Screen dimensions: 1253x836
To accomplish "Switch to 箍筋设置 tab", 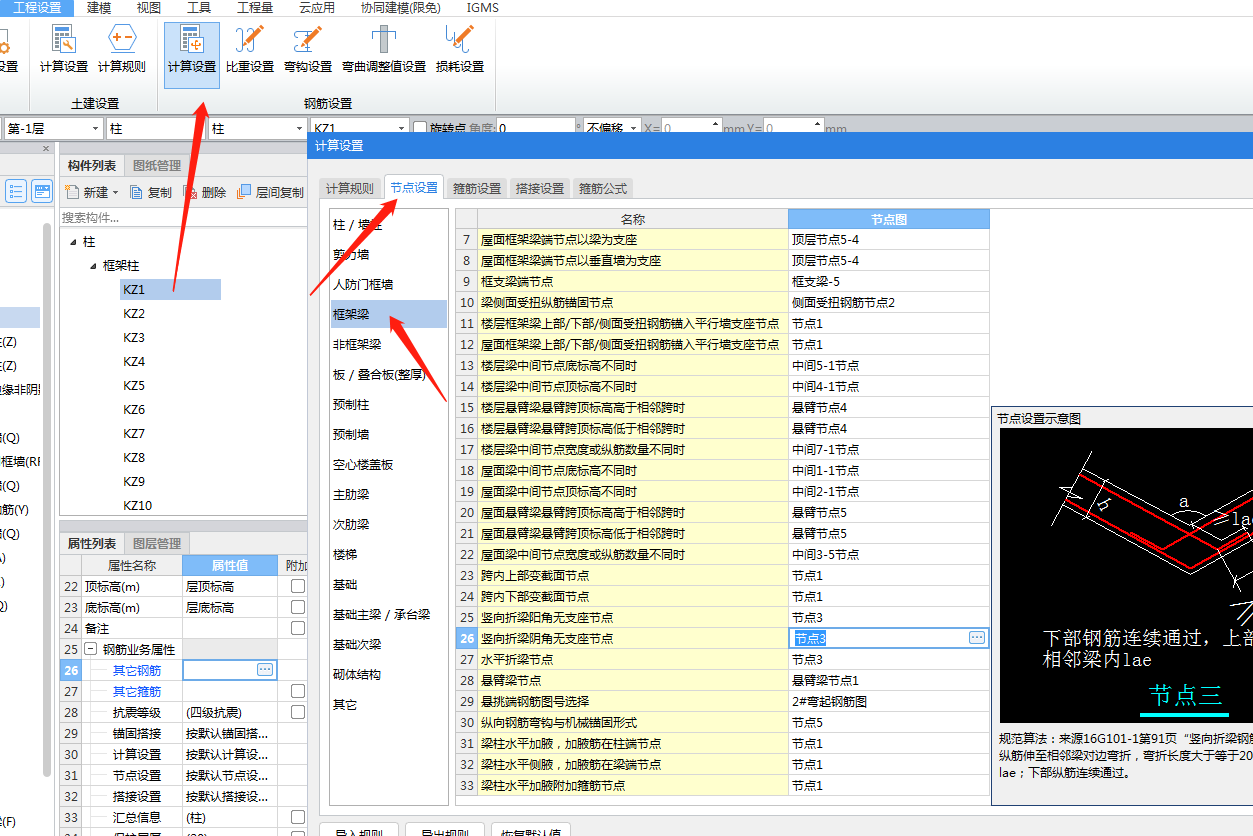I will click(x=477, y=188).
